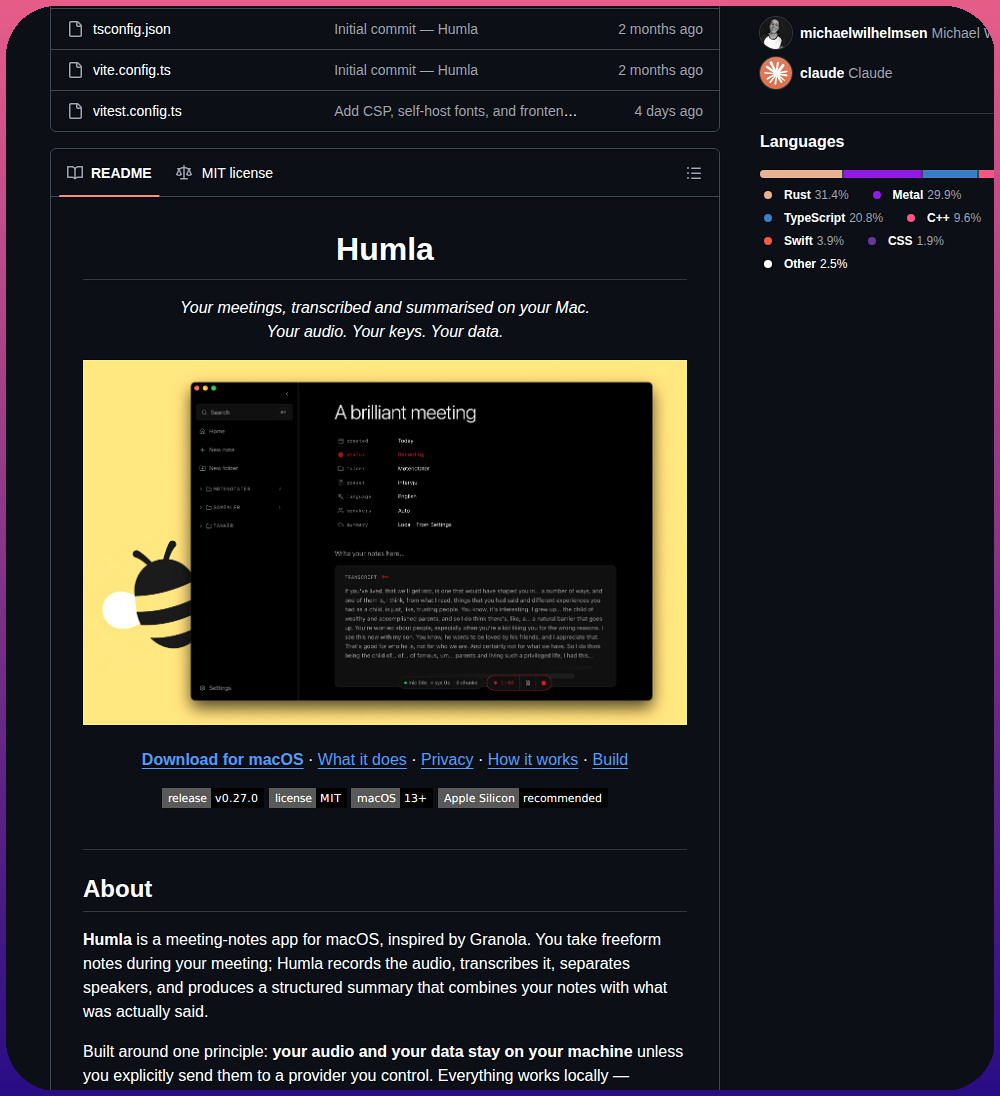This screenshot has width=1000, height=1096.
Task: Open the tsconfig.json 'Initial commit — Humla' message
Action: (x=406, y=29)
